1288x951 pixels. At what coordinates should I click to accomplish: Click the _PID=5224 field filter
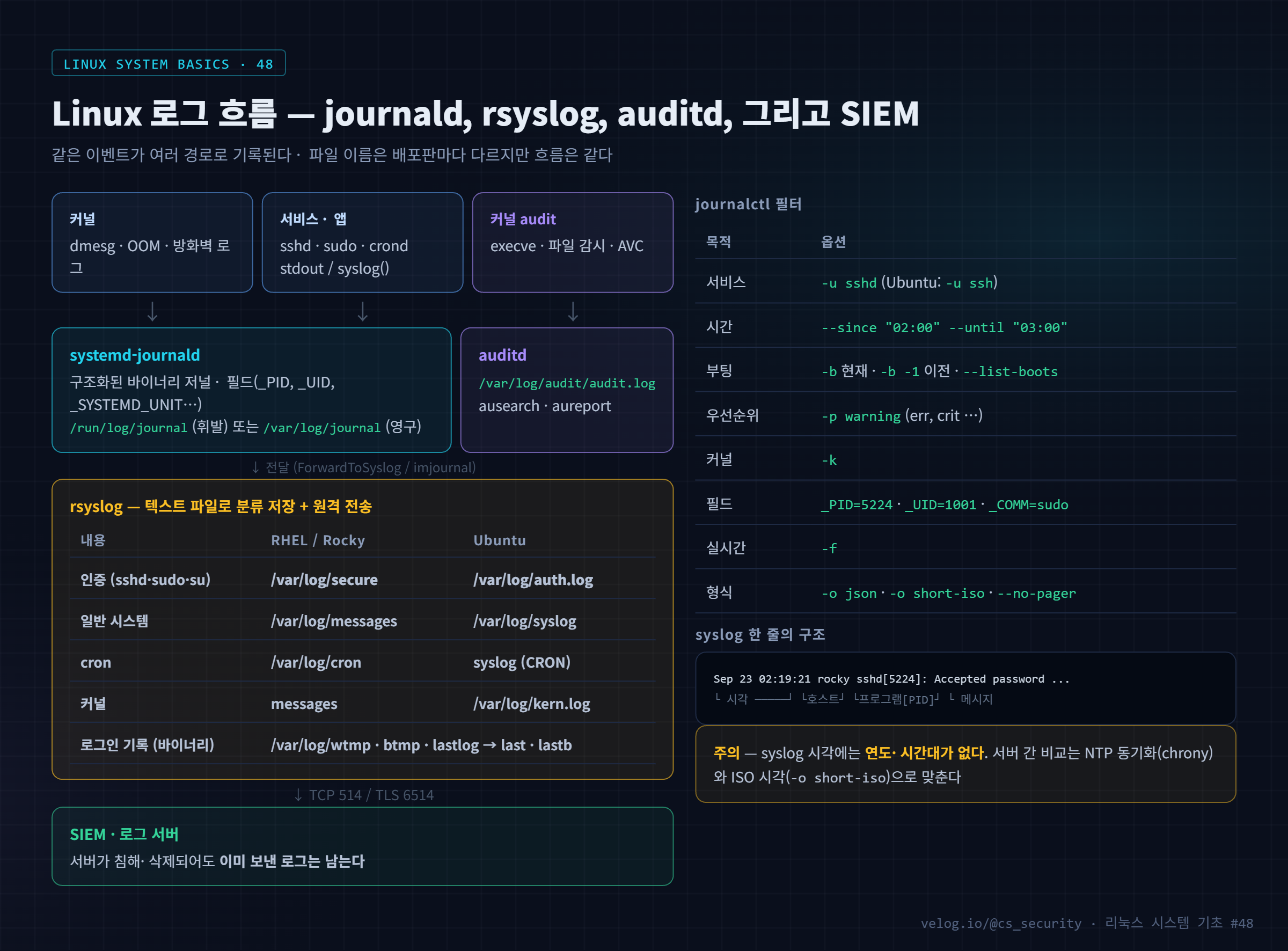pyautogui.click(x=857, y=505)
